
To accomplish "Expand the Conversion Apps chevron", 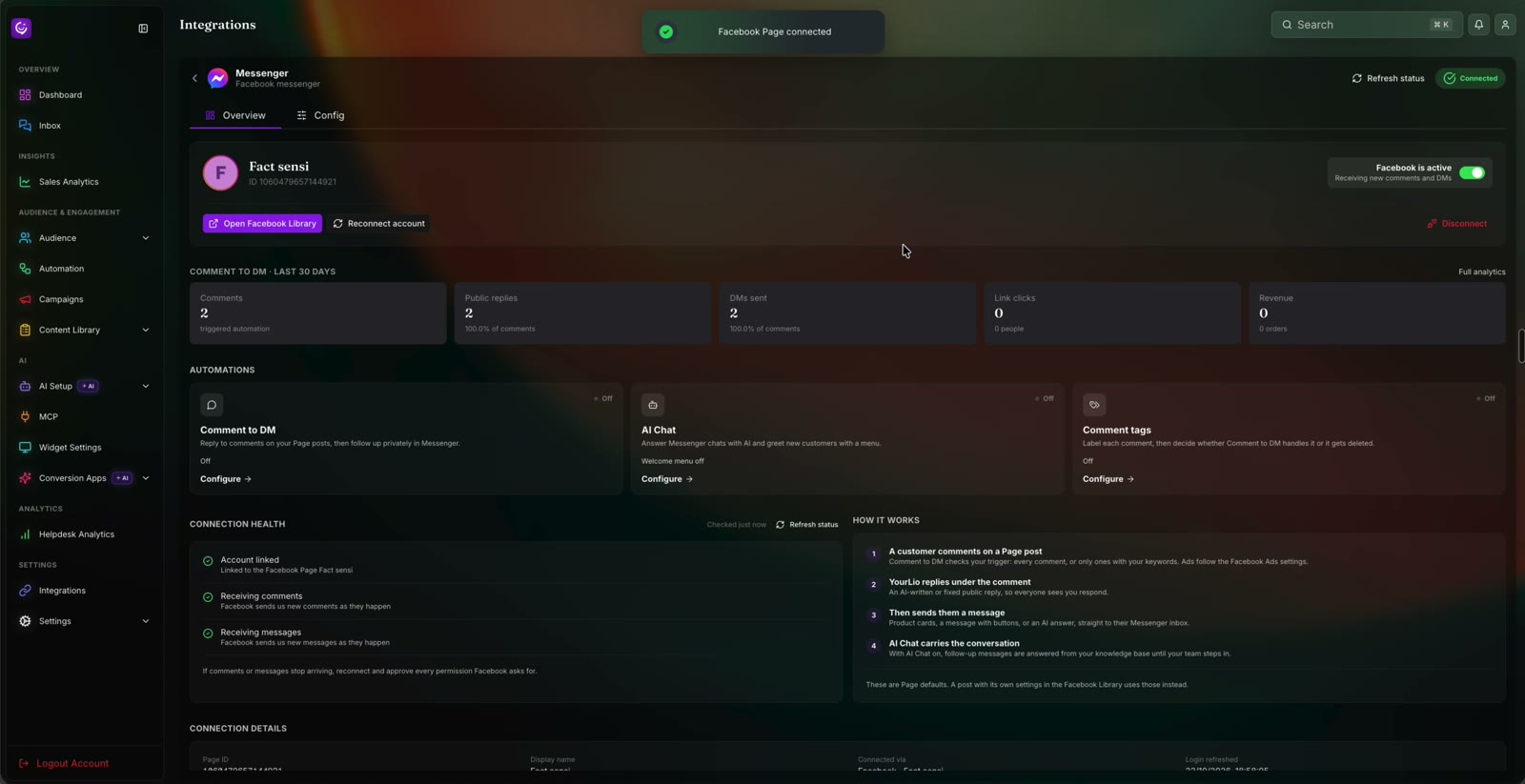I will (146, 478).
